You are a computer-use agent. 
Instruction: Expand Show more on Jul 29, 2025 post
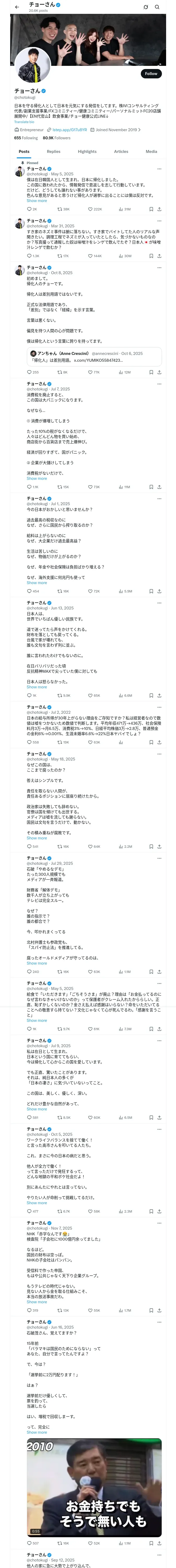(x=37, y=963)
